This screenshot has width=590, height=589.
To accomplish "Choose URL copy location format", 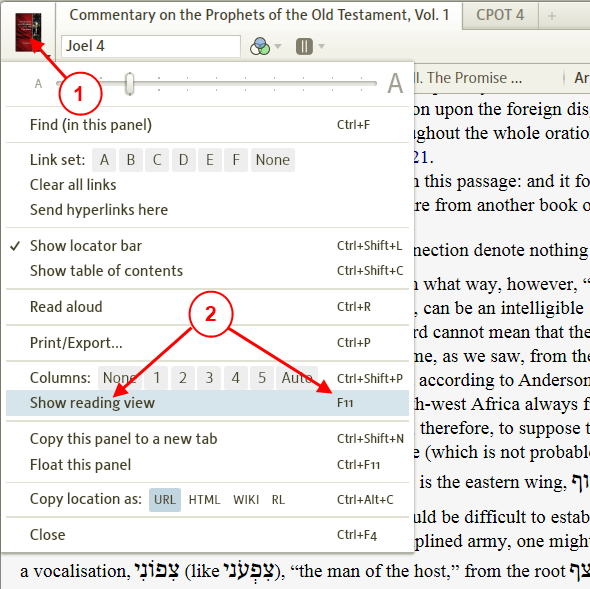I will (x=165, y=500).
